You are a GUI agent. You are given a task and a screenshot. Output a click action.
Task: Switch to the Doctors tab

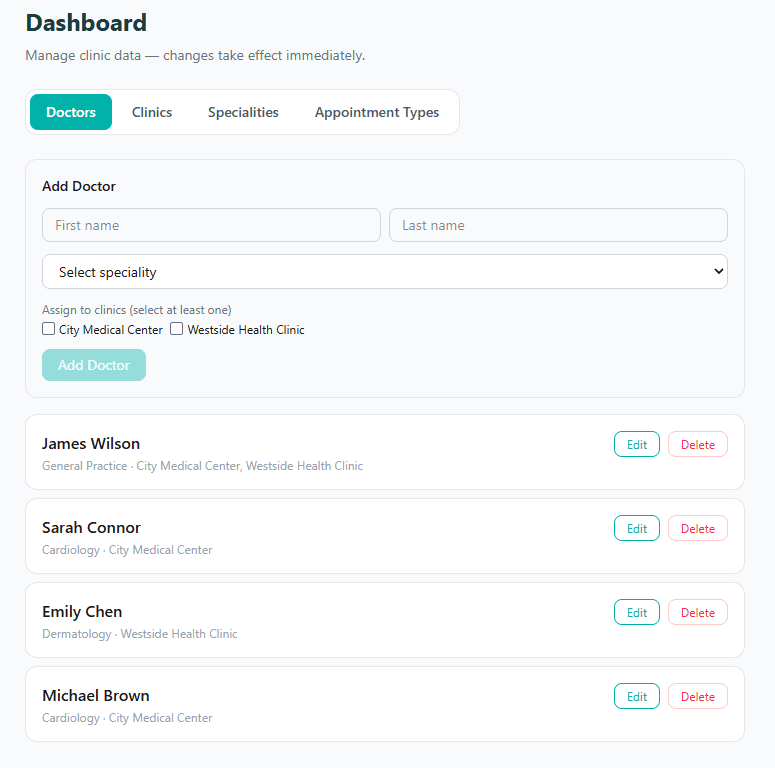(71, 112)
